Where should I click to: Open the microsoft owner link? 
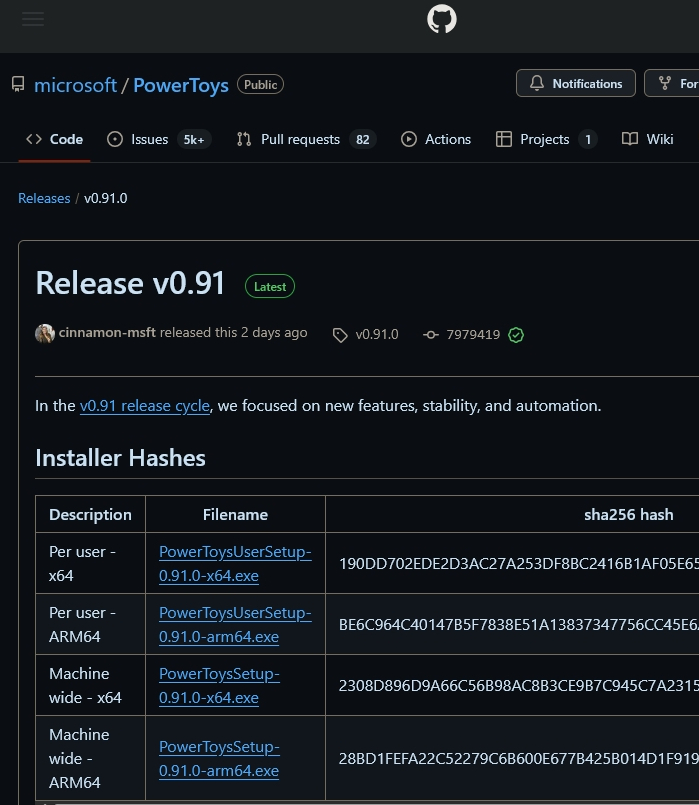75,85
